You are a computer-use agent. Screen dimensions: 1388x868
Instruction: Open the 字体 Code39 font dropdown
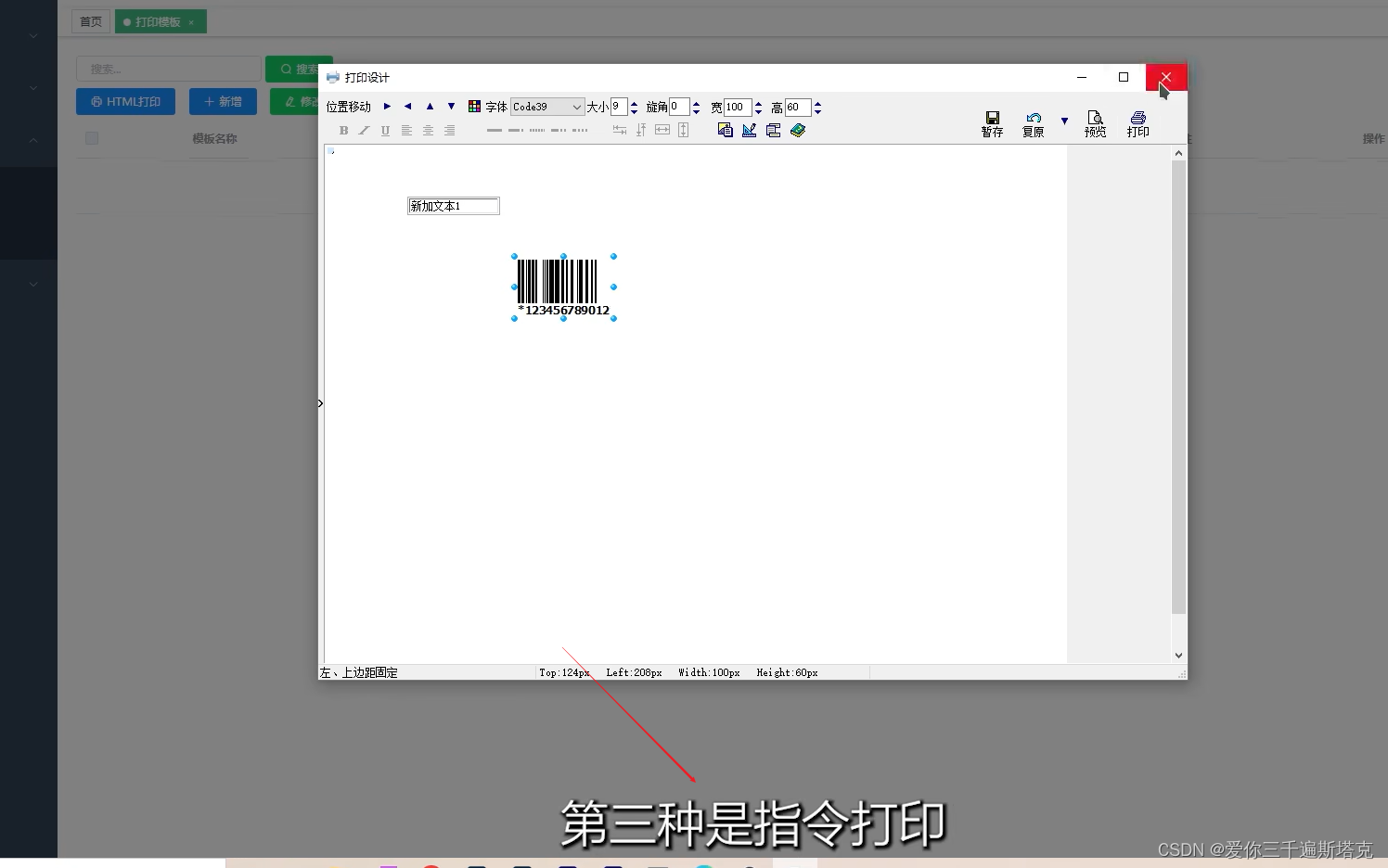point(547,107)
